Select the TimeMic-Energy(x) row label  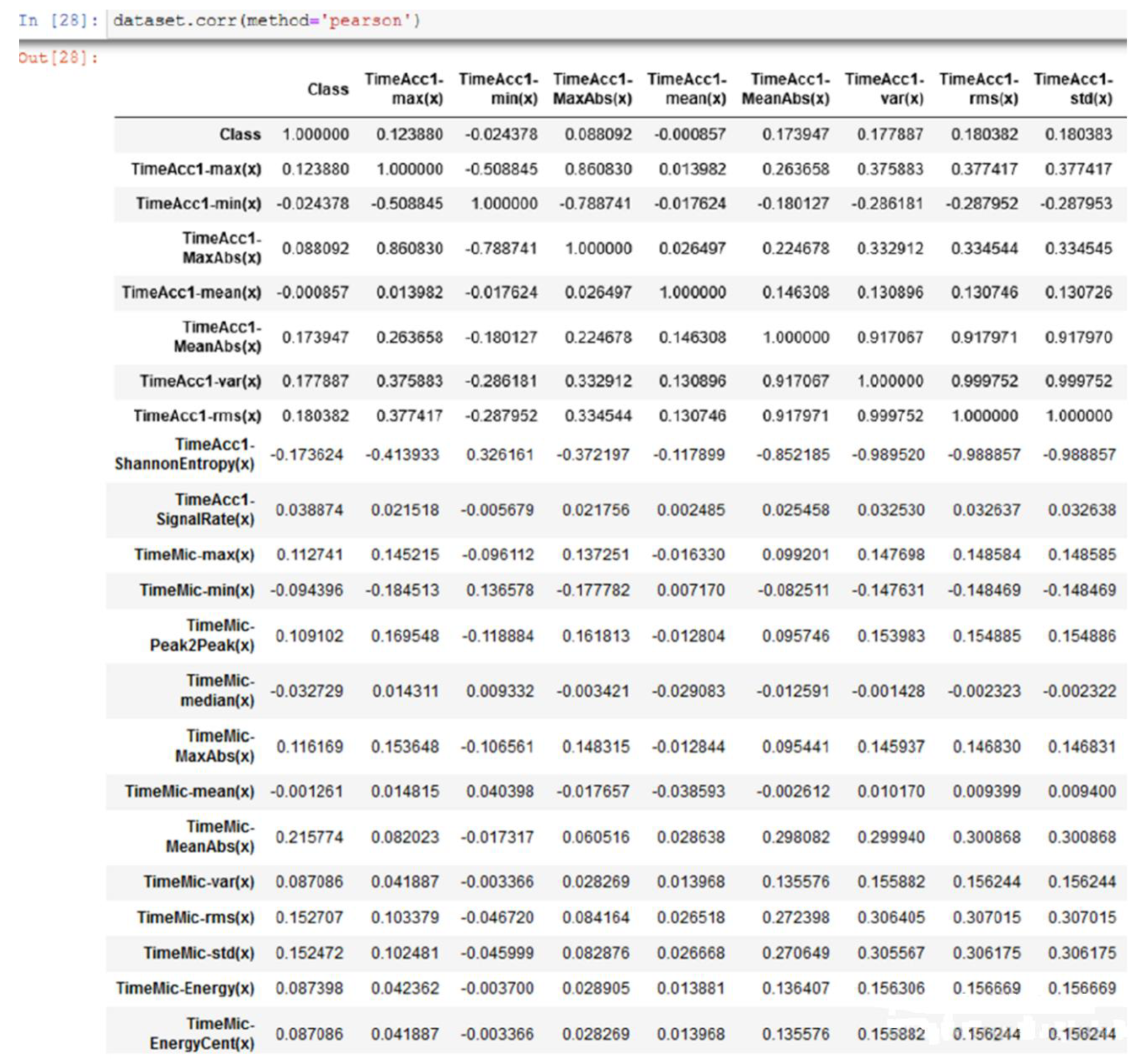(185, 988)
